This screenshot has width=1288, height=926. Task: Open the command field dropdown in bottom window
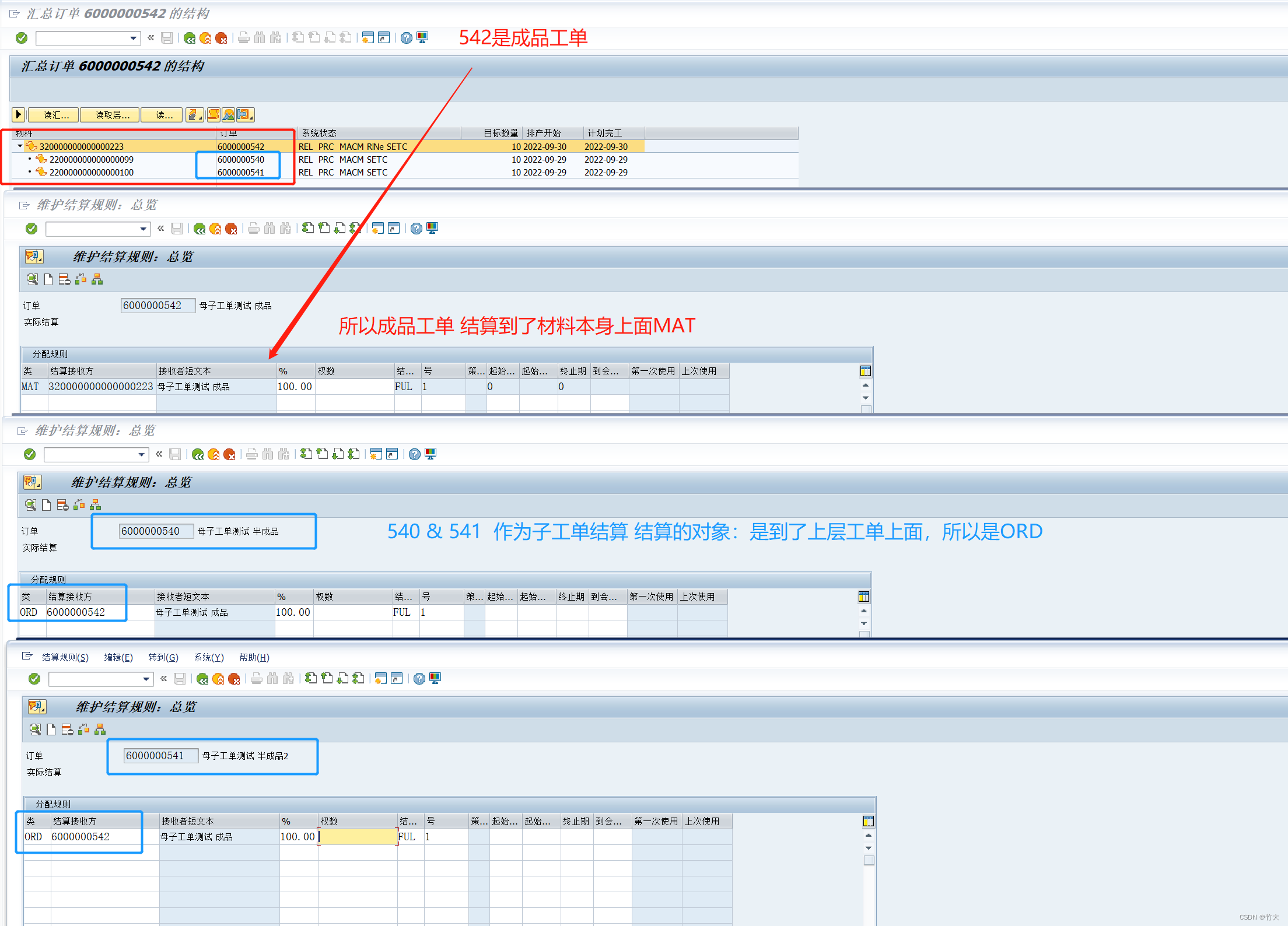pyautogui.click(x=146, y=679)
